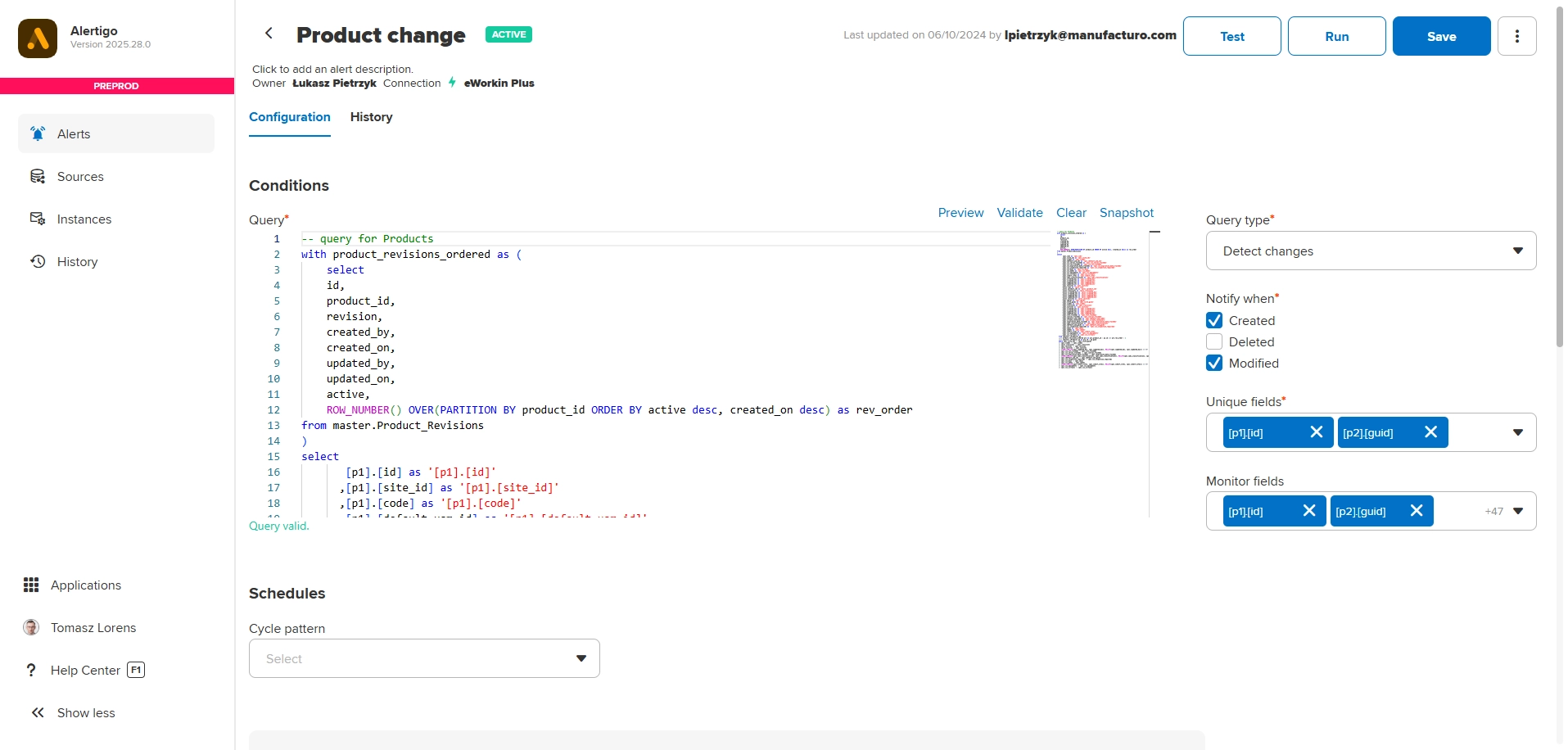Screen dimensions: 1568x750
Task: Expand the Unique fields dropdown arrow
Action: click(1517, 432)
